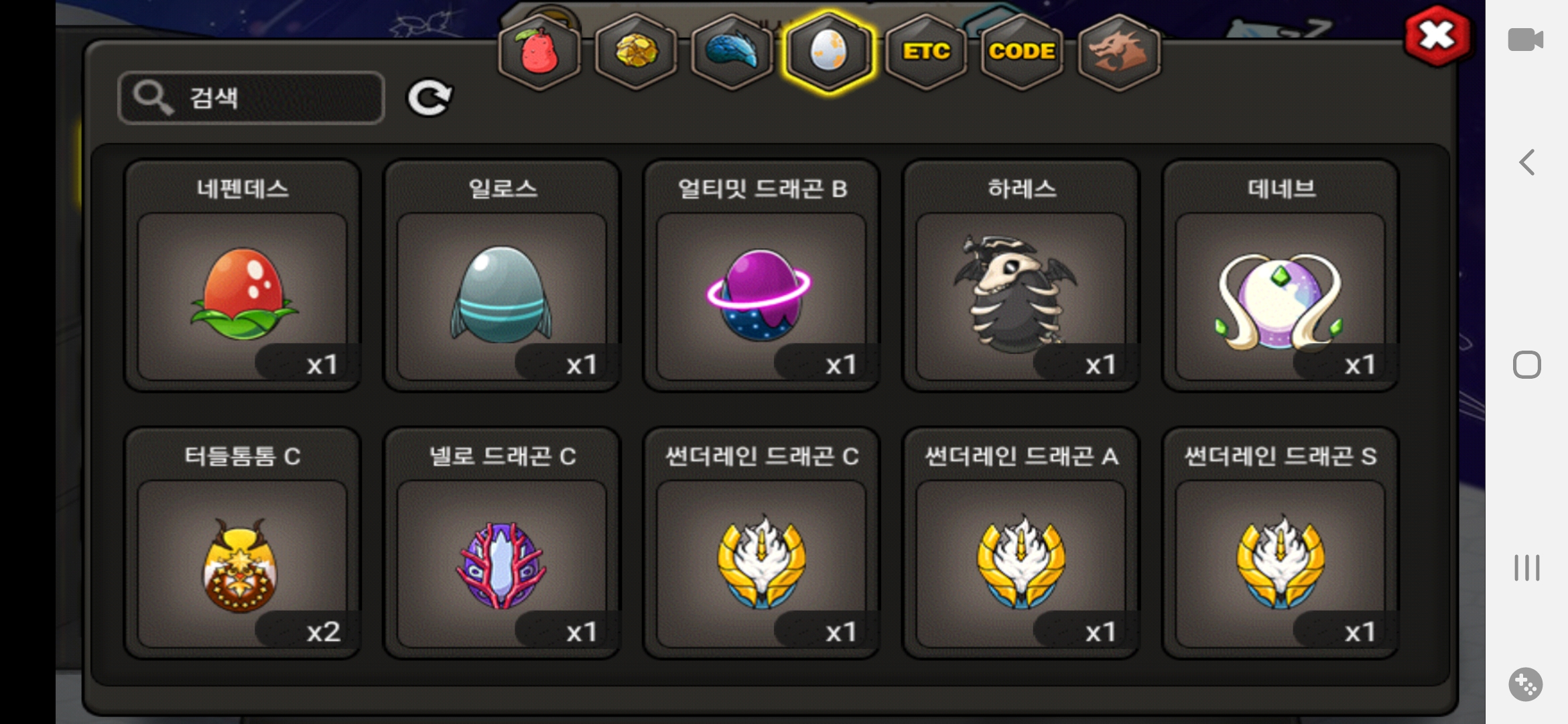Click the refresh arrow next to search
The image size is (1568, 724).
click(430, 98)
